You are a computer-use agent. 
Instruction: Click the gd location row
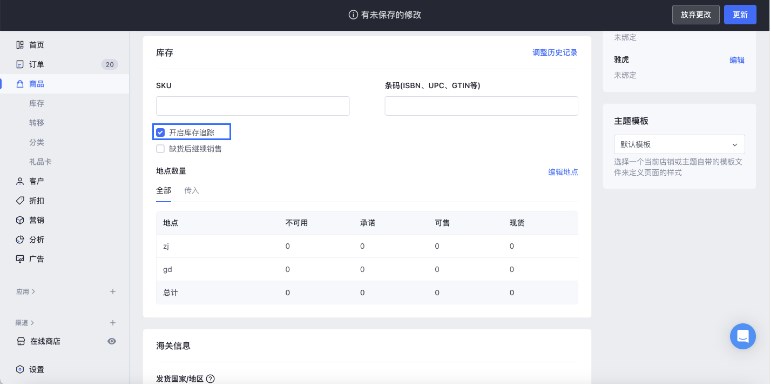(367, 269)
